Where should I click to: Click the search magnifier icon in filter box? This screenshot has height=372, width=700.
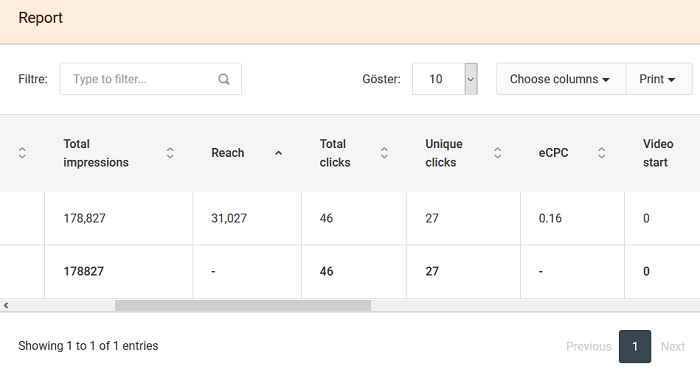click(224, 79)
